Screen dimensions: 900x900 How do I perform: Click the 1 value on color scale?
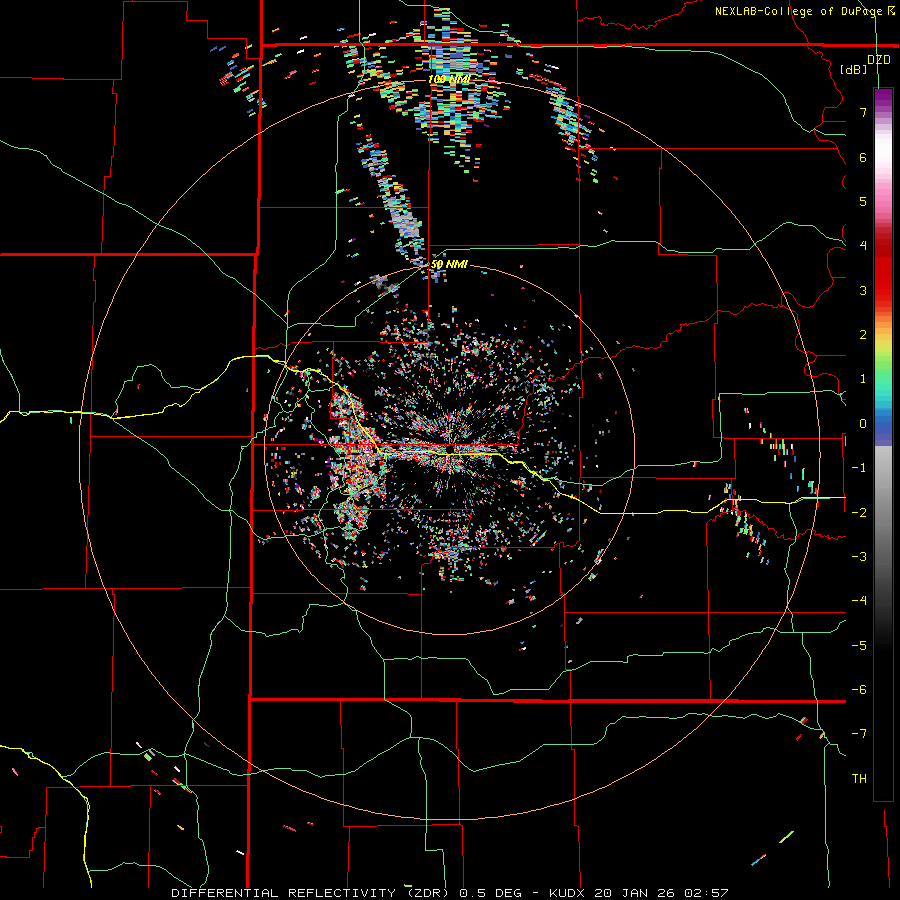pos(863,379)
